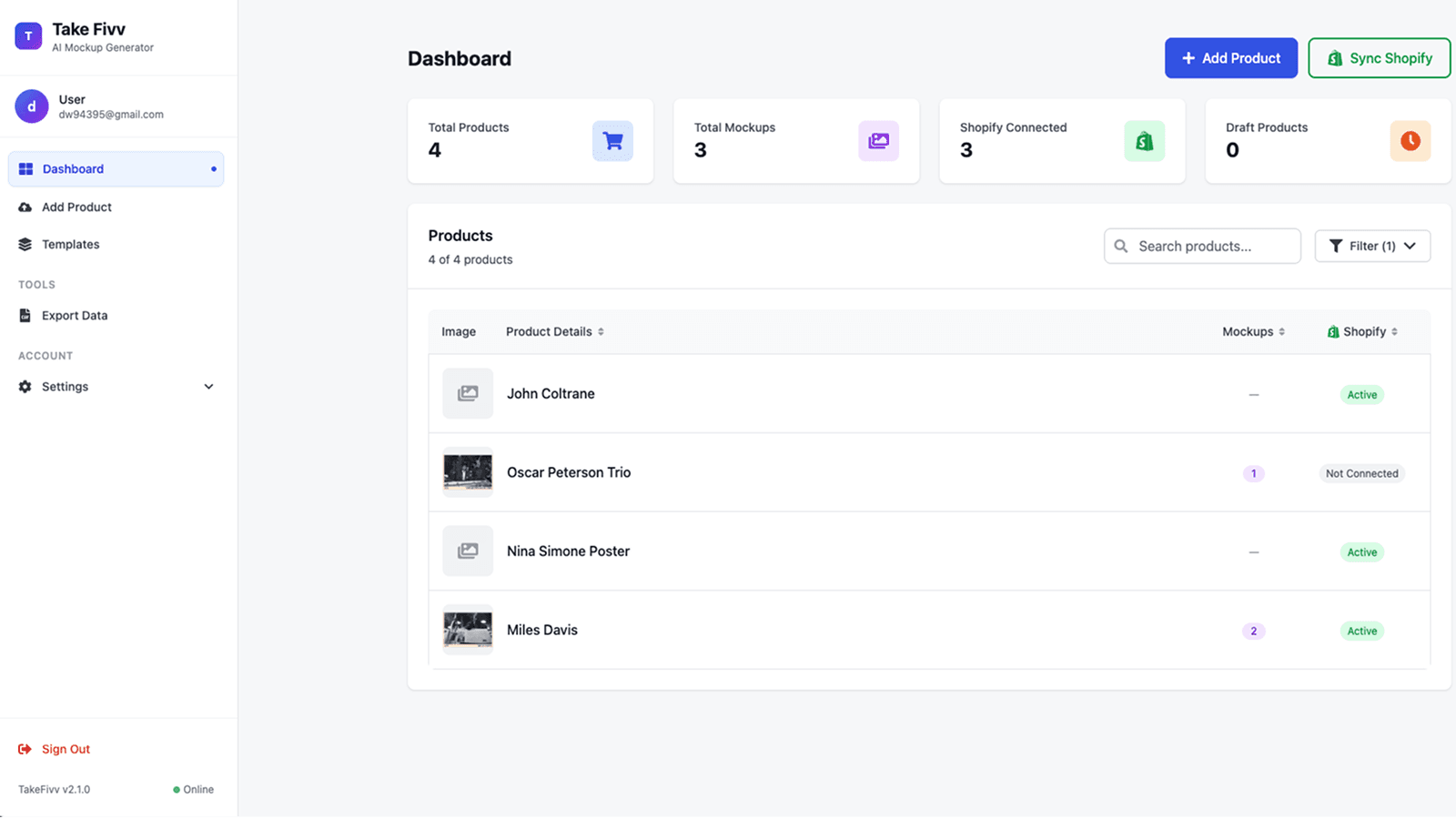Click the sign-out arrow icon
1456x819 pixels.
tap(25, 750)
